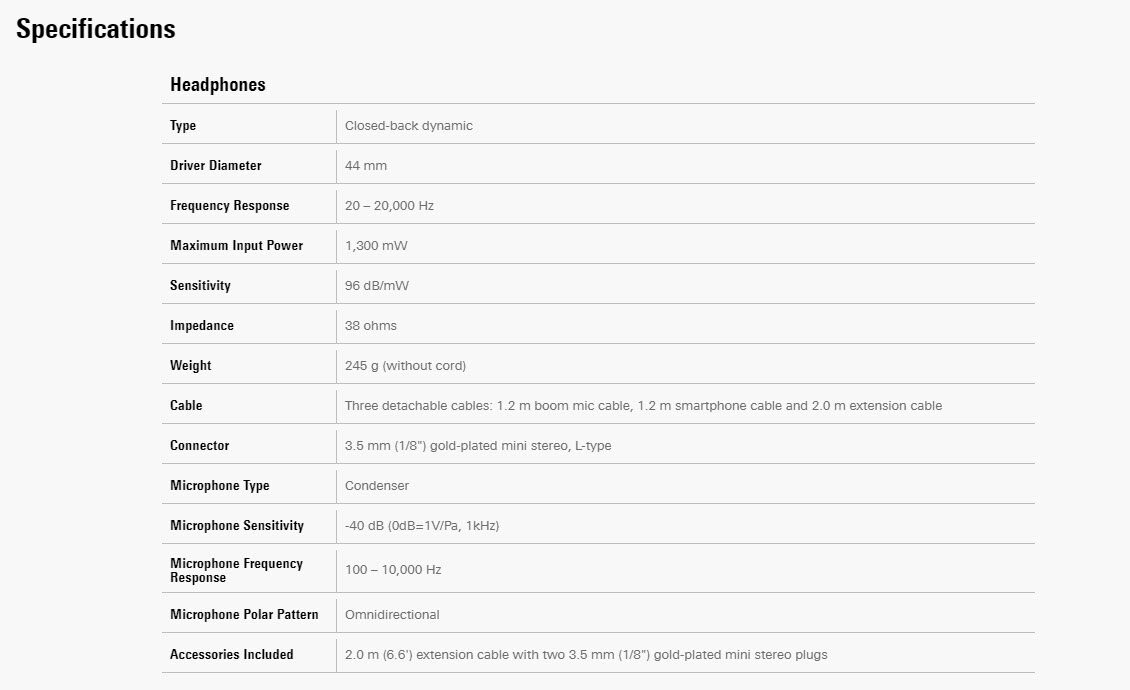The height and width of the screenshot is (690, 1130).
Task: Click the Closed-back dynamic value
Action: [x=408, y=126]
